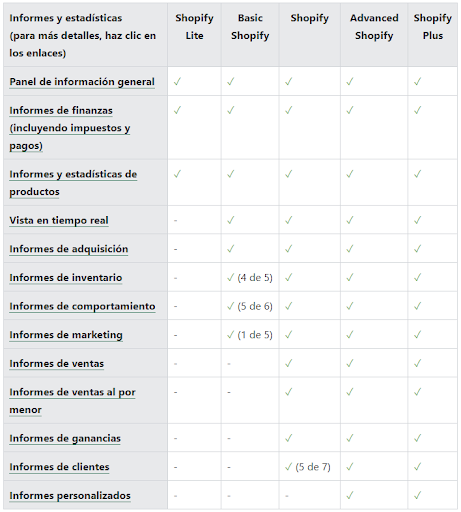Open Informes de ventas al por menor link
Viewport: 461px width, 512px height.
[72, 401]
